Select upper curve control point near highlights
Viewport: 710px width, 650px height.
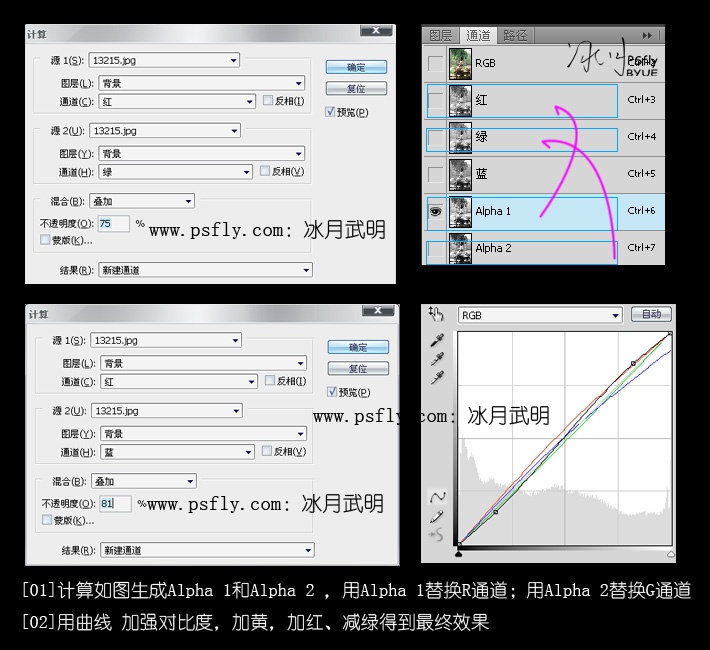click(633, 363)
